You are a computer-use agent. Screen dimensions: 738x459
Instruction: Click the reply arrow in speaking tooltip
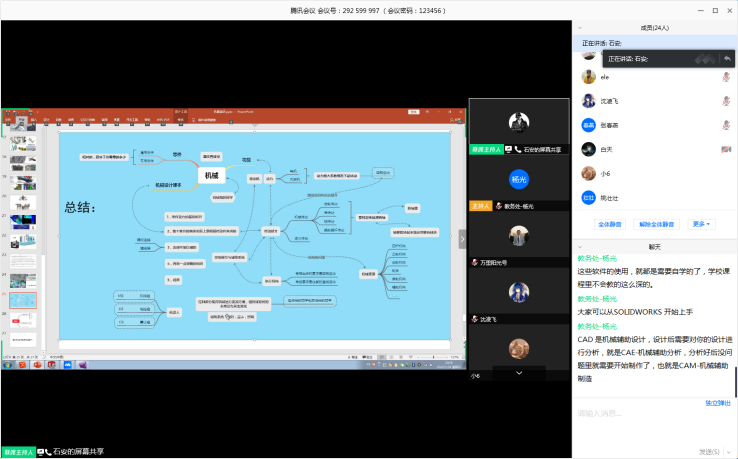click(726, 59)
